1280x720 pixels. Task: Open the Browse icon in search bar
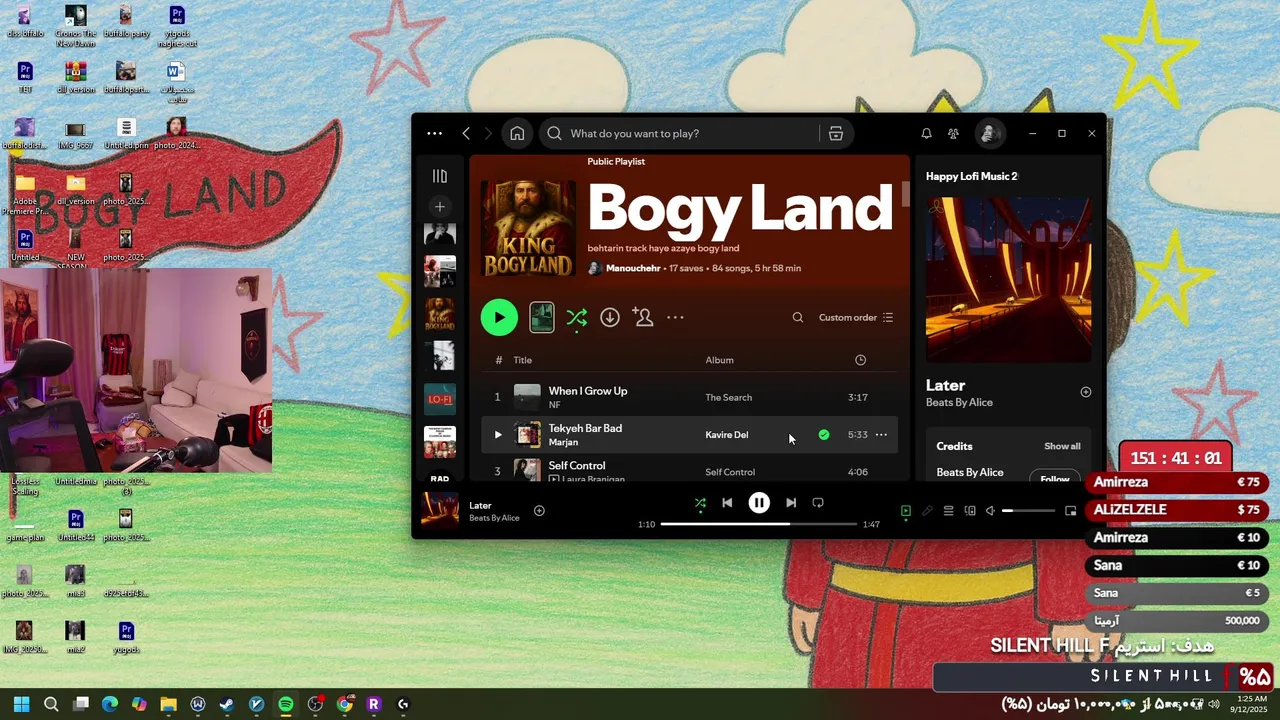836,133
